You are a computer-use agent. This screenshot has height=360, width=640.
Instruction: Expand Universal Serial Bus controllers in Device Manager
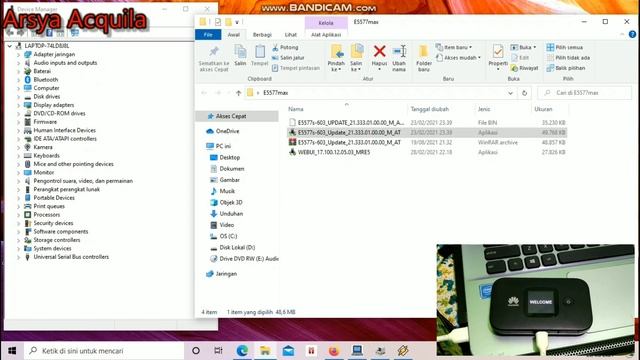[18, 257]
